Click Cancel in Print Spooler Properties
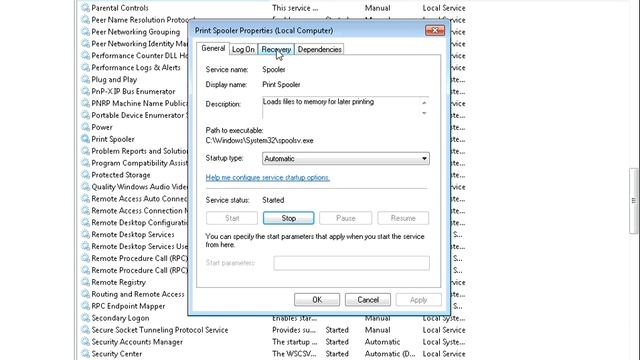The image size is (640, 360). point(368,300)
